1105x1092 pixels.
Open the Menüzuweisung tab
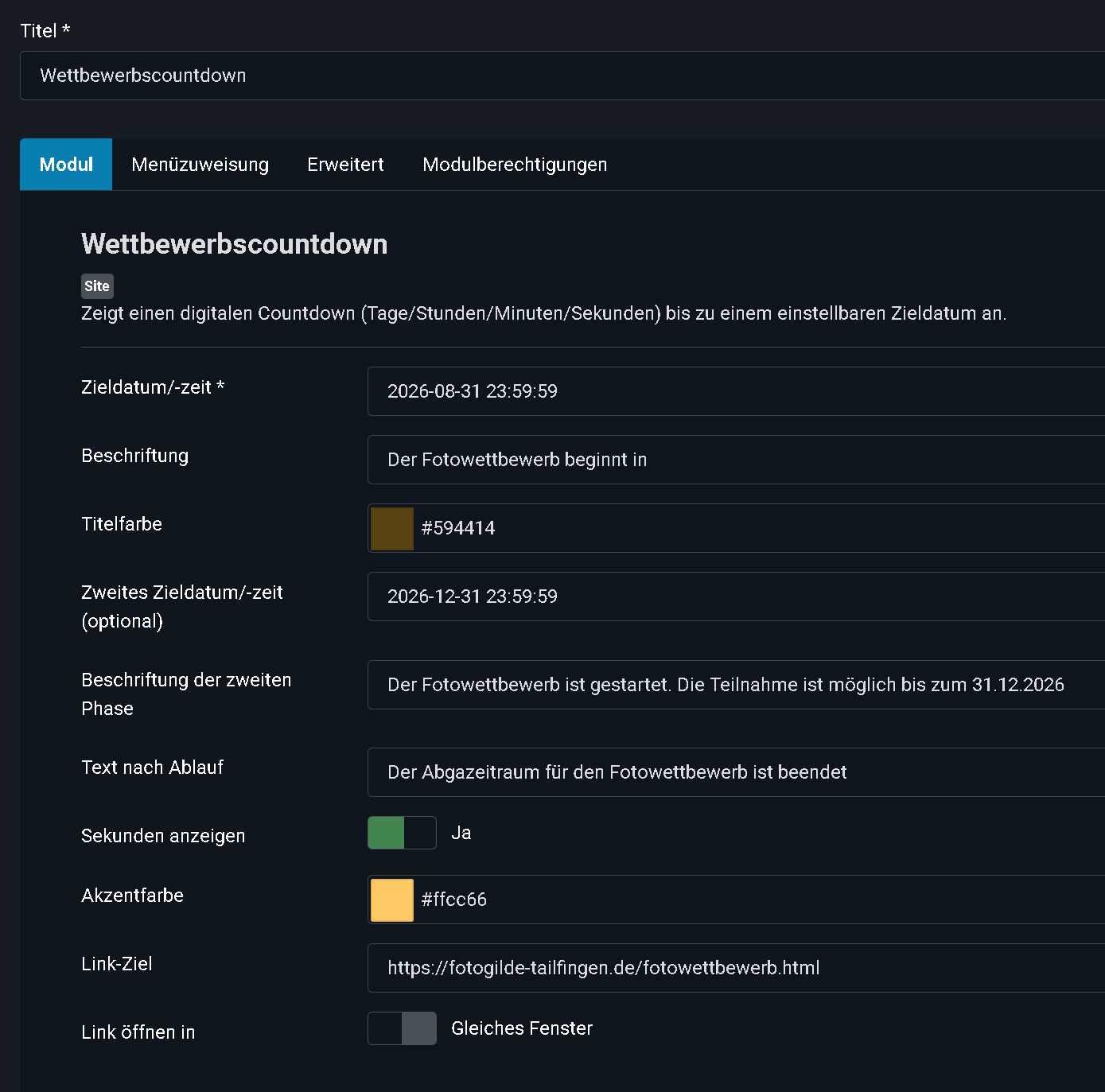[x=200, y=165]
